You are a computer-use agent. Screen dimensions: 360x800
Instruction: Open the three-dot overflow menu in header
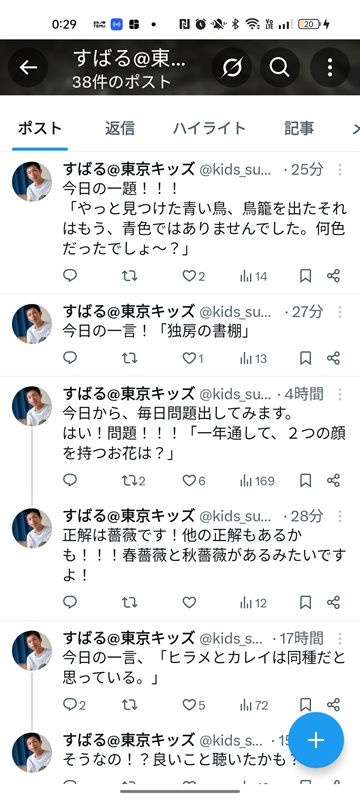pyautogui.click(x=330, y=67)
